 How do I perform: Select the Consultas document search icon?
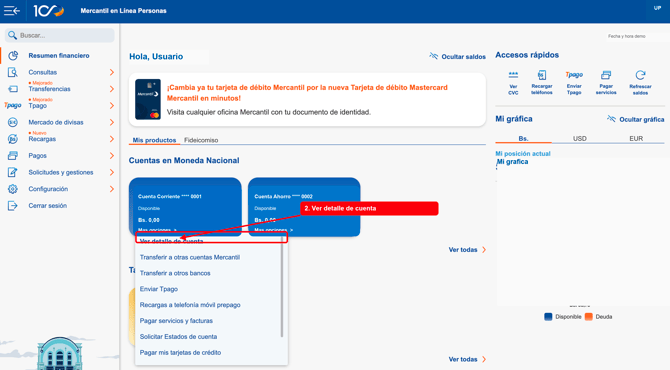13,72
